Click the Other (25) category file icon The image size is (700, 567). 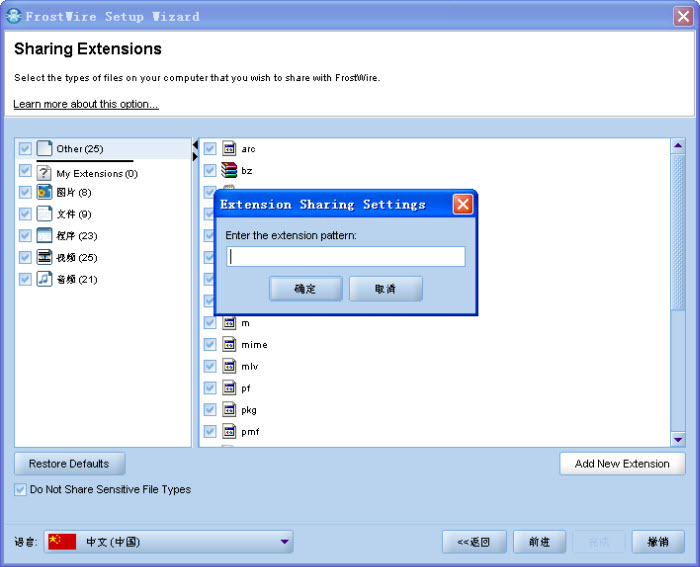(x=44, y=148)
